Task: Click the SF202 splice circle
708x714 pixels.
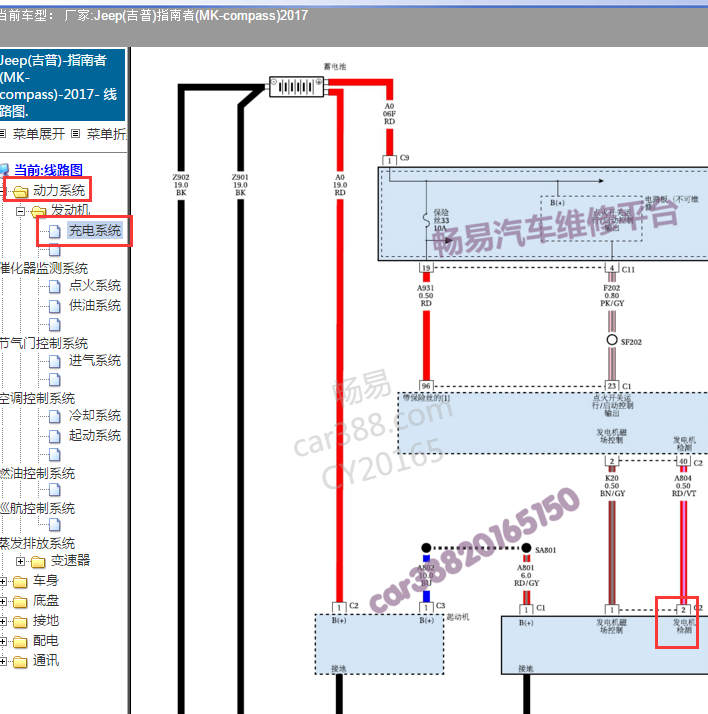Action: tap(612, 340)
